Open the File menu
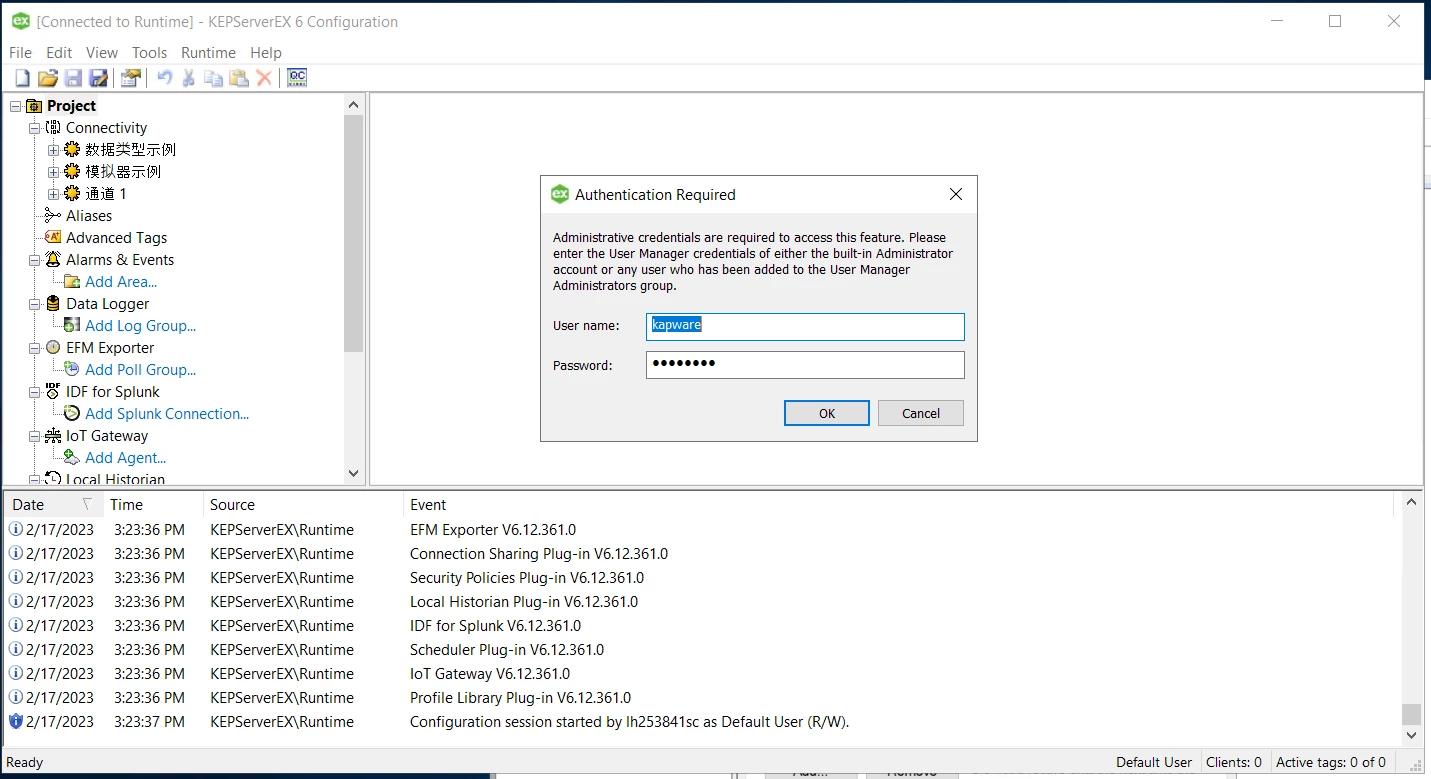Viewport: 1431px width, 779px height. coord(20,52)
